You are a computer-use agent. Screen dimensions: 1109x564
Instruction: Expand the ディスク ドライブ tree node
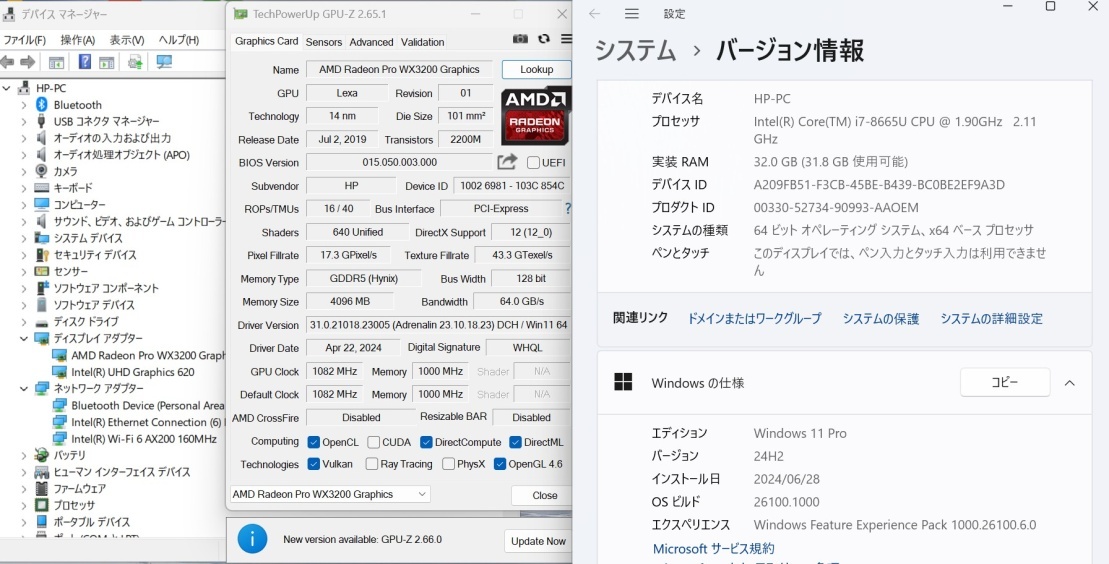(x=24, y=322)
